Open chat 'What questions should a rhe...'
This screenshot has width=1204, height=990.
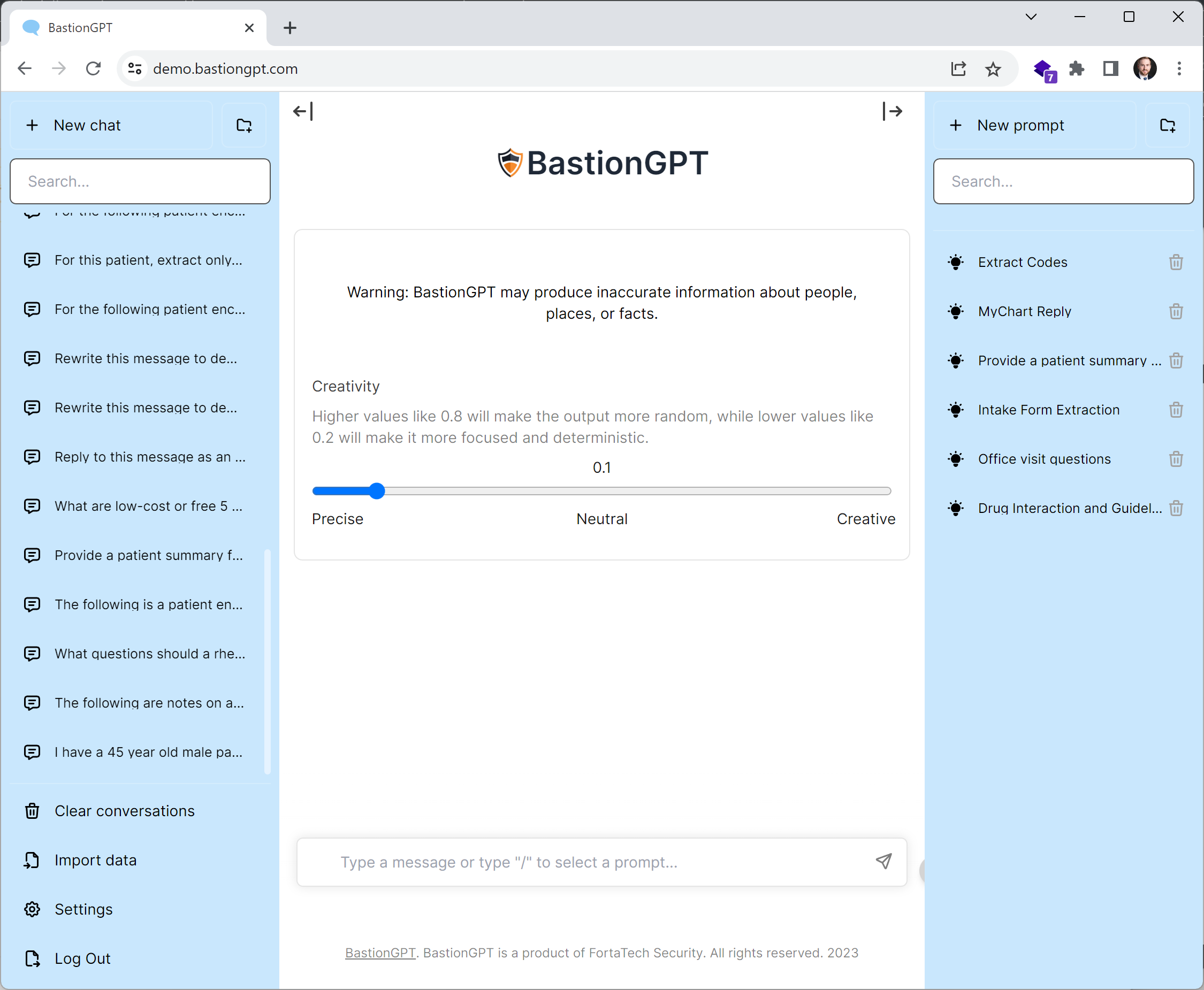(137, 654)
